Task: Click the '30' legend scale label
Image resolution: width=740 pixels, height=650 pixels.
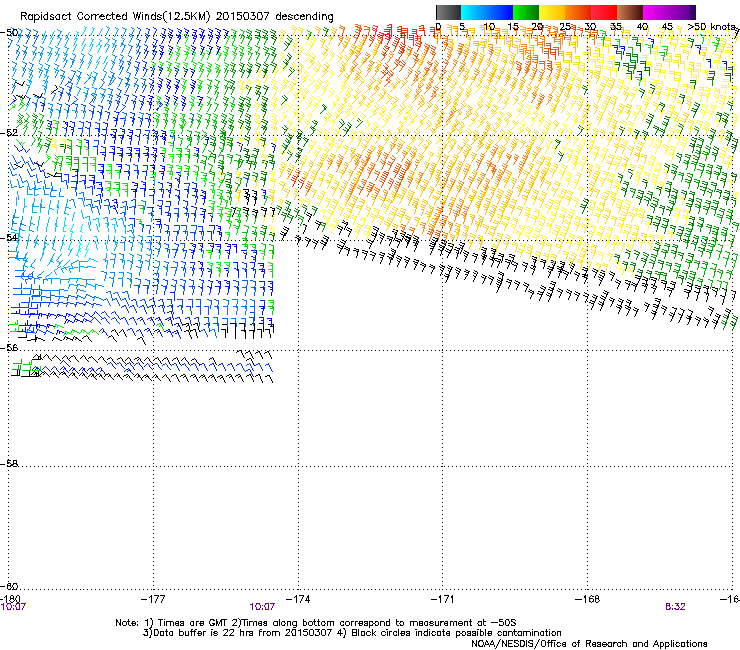Action: [x=590, y=27]
